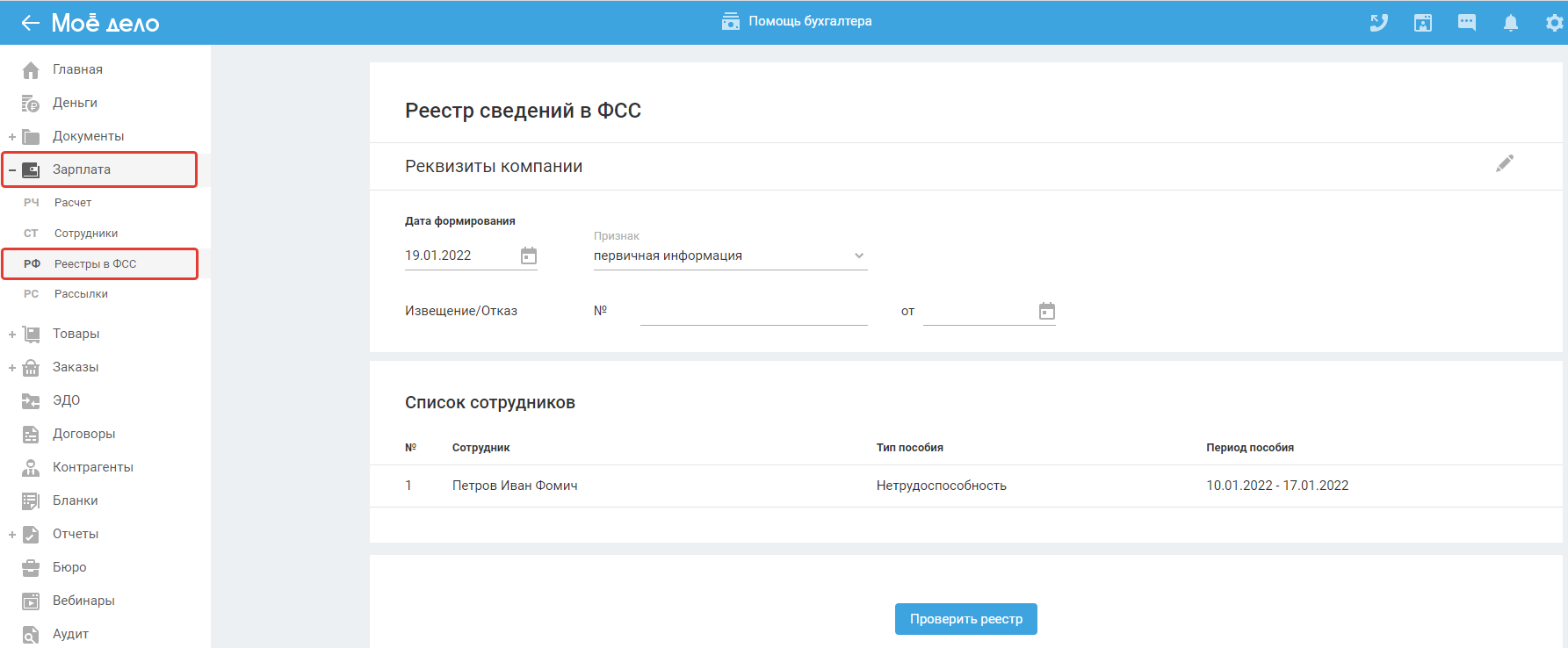Expand the Документы menu section
The width and height of the screenshot is (1568, 648).
click(x=12, y=137)
